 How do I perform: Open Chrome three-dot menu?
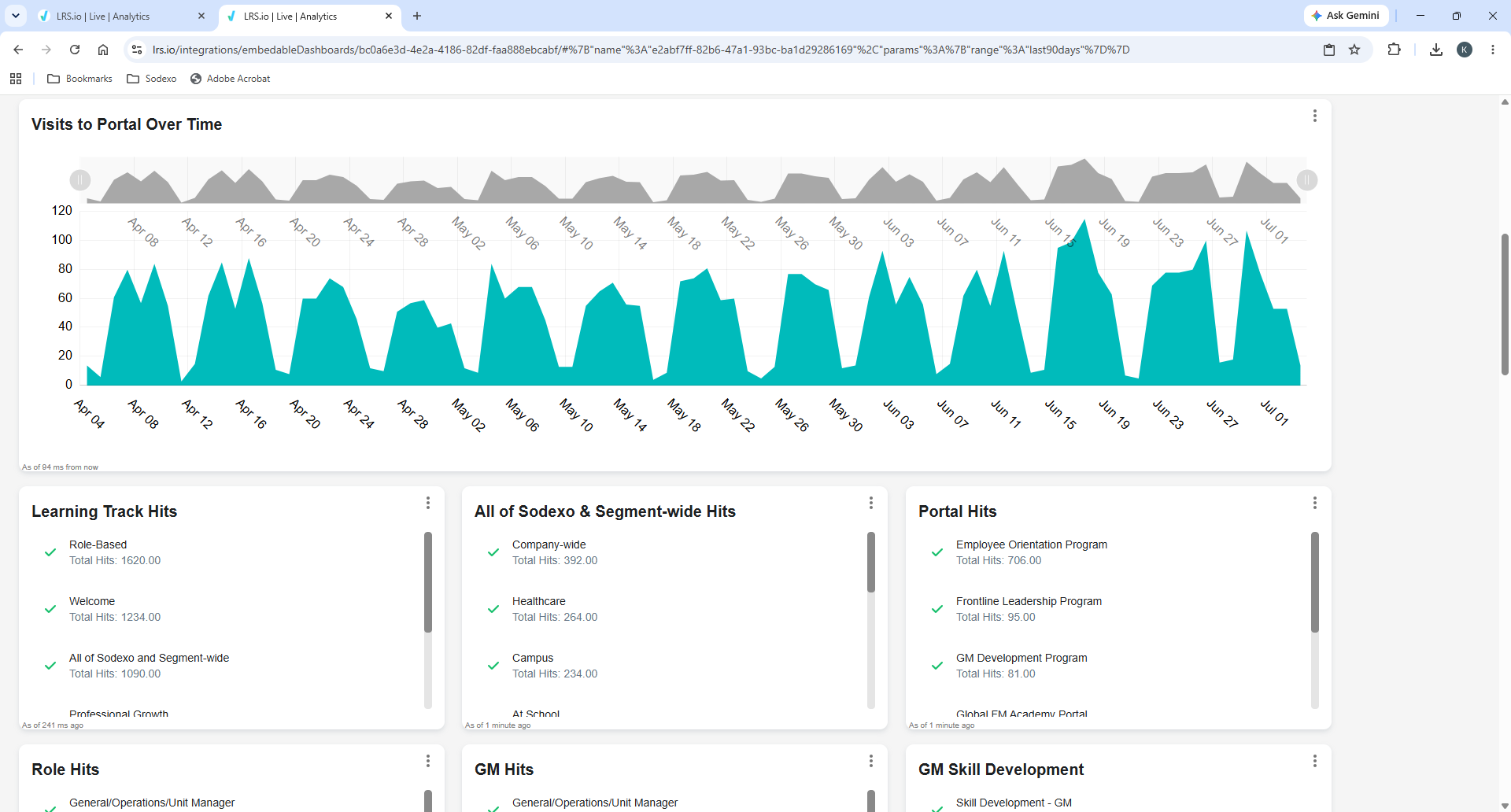pyautogui.click(x=1493, y=50)
